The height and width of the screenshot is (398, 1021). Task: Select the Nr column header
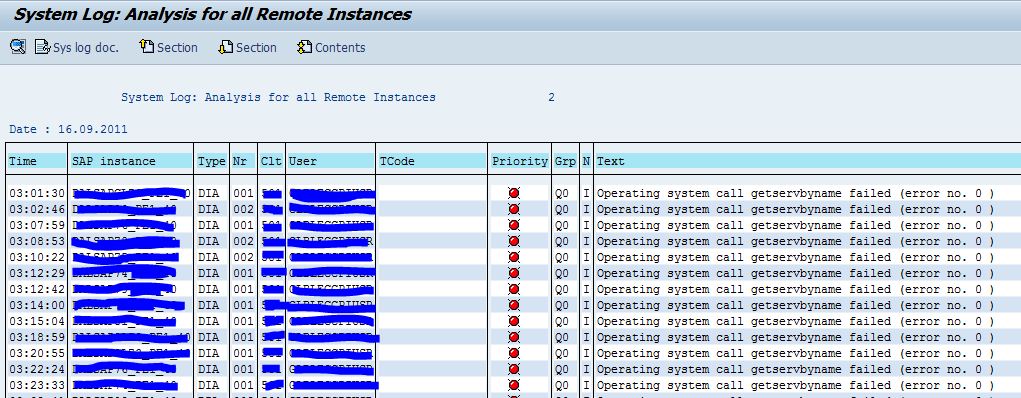pos(244,161)
